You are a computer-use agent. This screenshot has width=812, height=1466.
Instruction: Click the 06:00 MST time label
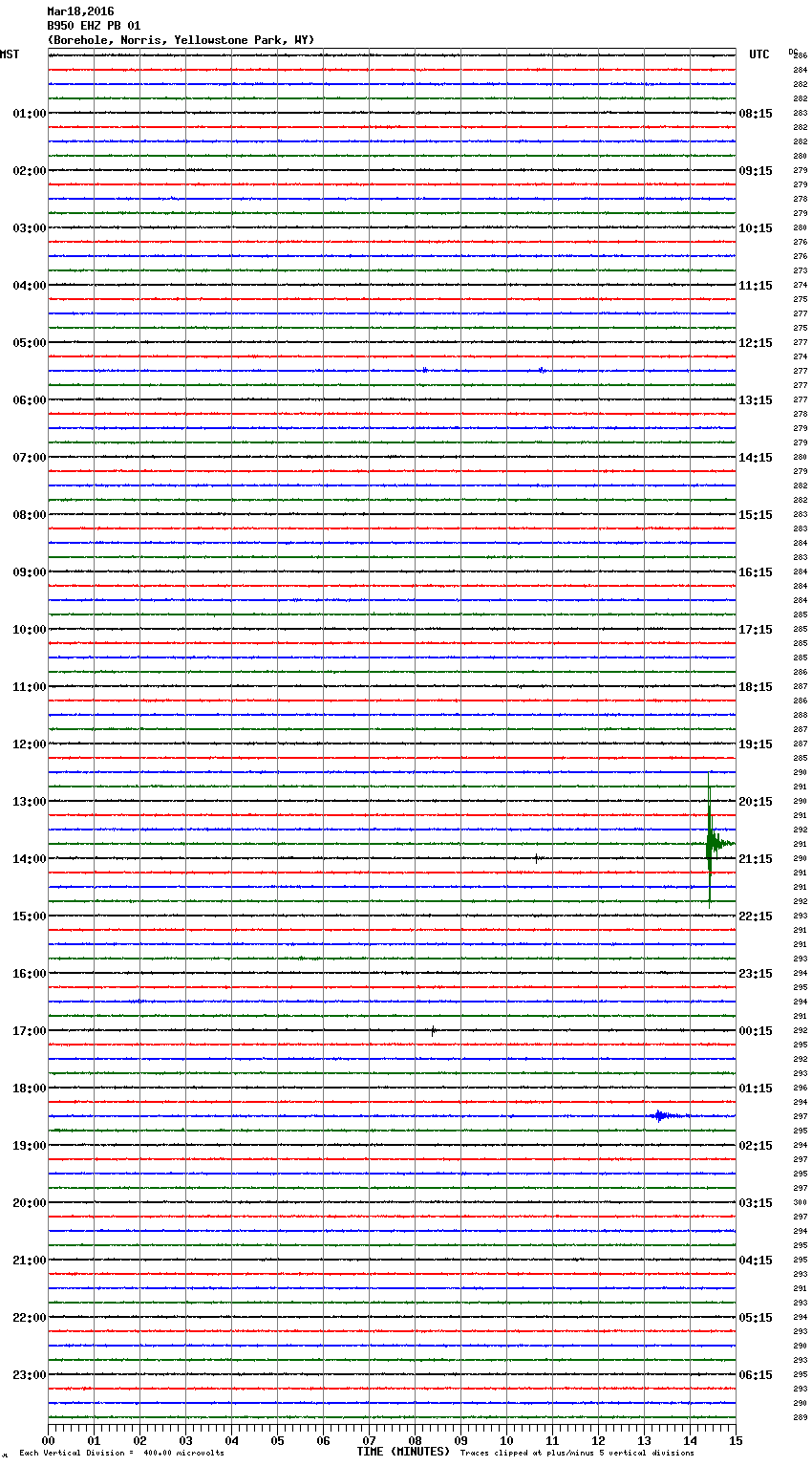coord(30,400)
